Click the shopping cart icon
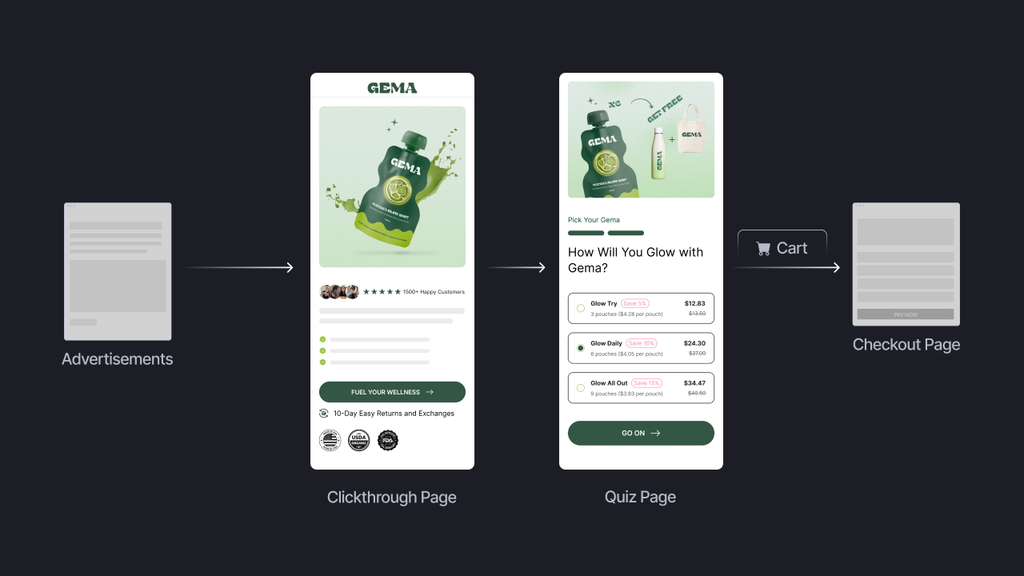The width and height of the screenshot is (1024, 576). [x=763, y=249]
